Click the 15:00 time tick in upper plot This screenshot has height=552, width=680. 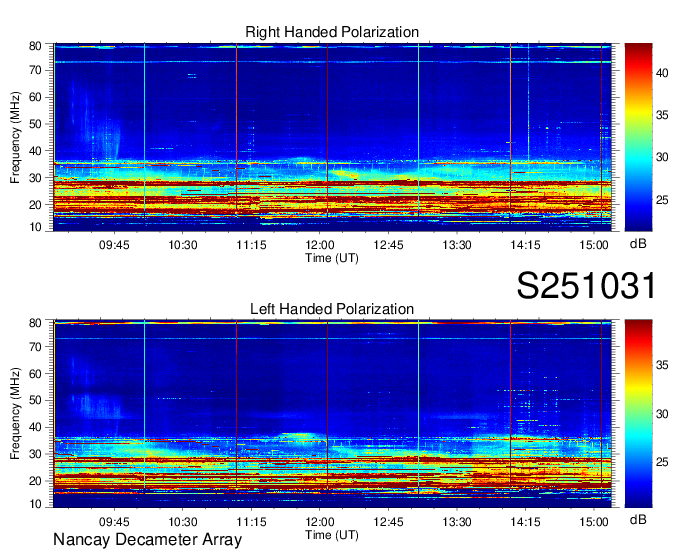point(594,244)
